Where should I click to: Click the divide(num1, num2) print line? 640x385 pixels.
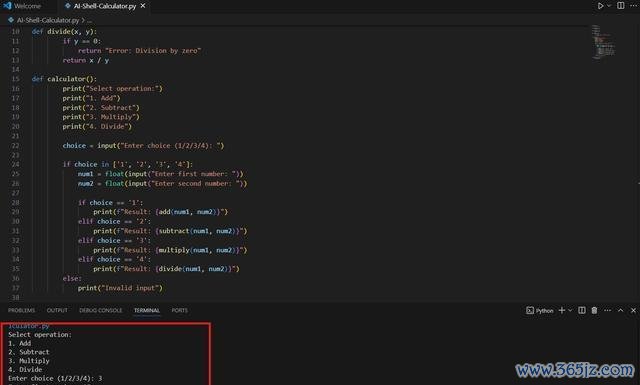click(166, 269)
